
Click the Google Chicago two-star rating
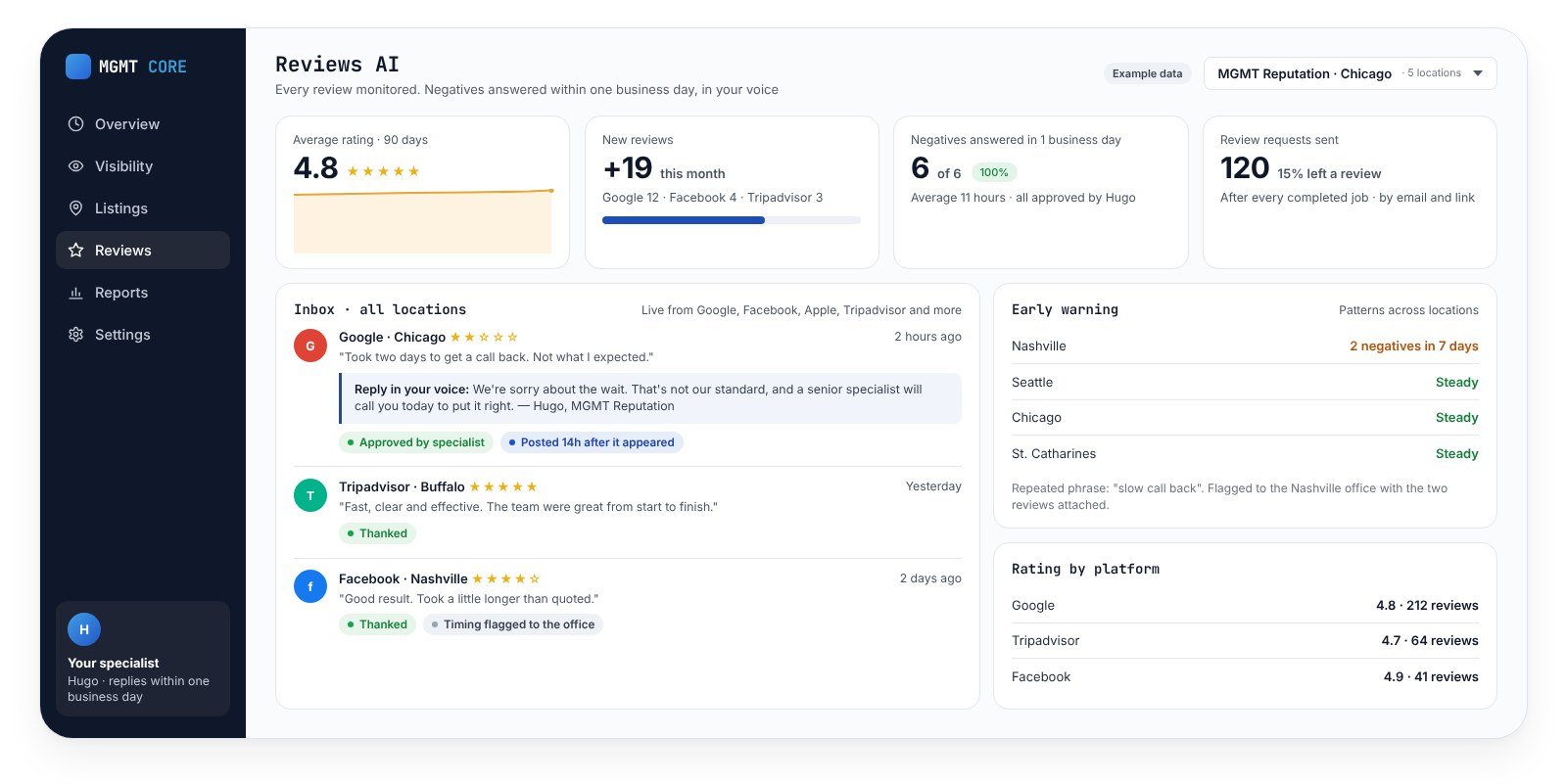[484, 337]
